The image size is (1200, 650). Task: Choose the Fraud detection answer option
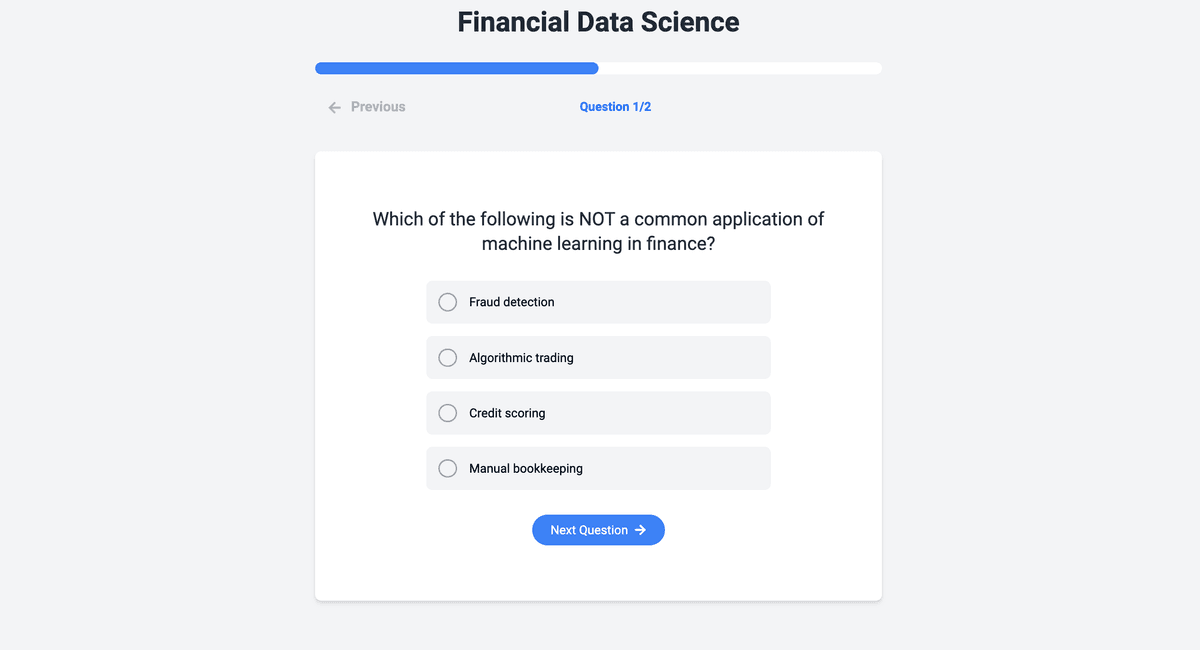(x=598, y=301)
